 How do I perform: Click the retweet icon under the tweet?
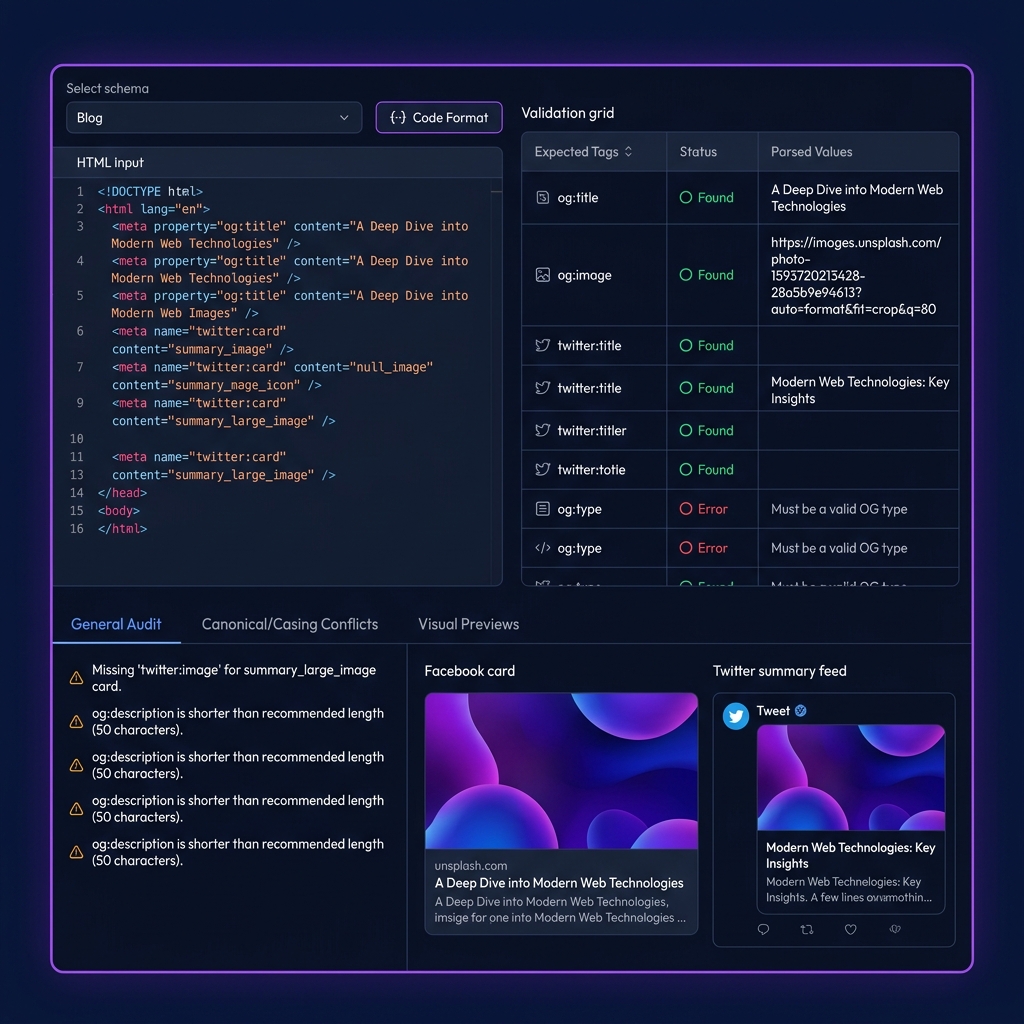tap(807, 929)
